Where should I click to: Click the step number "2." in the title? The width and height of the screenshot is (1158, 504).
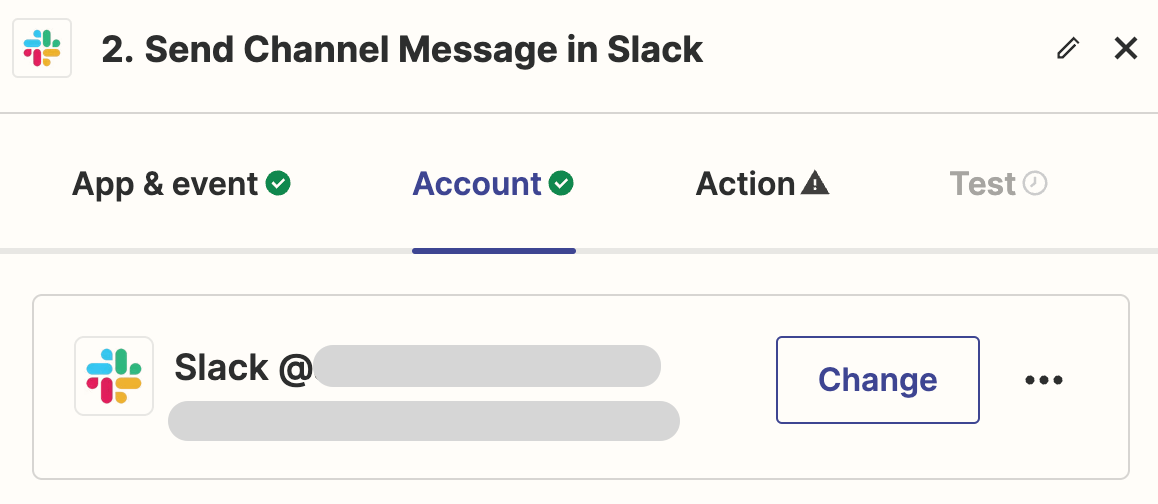point(118,49)
